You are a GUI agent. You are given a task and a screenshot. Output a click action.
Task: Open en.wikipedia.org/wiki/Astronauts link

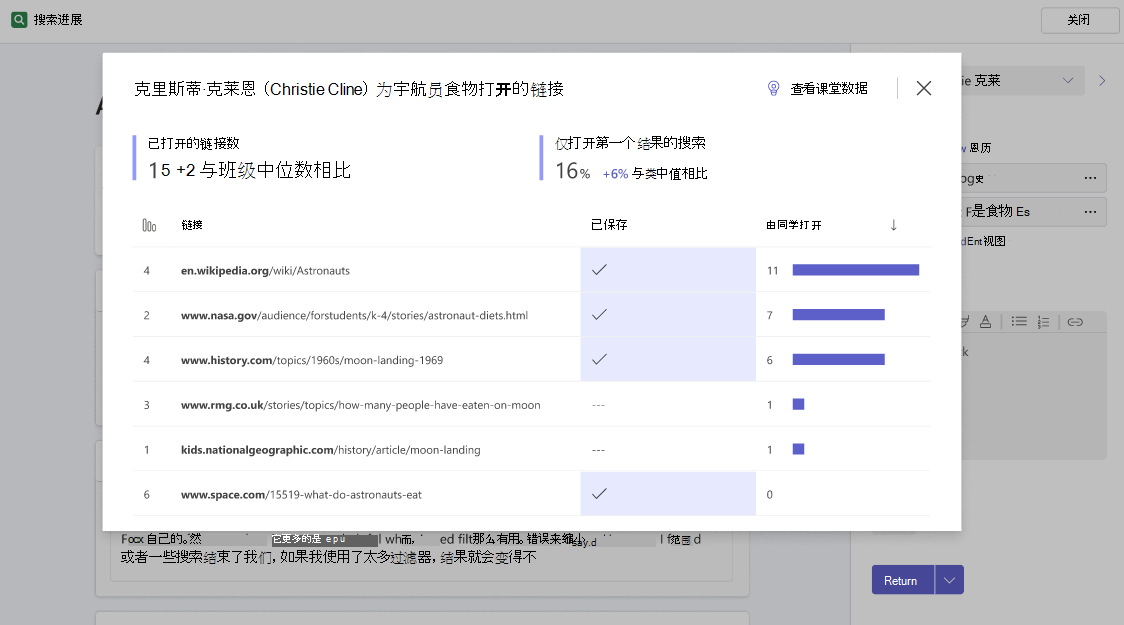[265, 270]
